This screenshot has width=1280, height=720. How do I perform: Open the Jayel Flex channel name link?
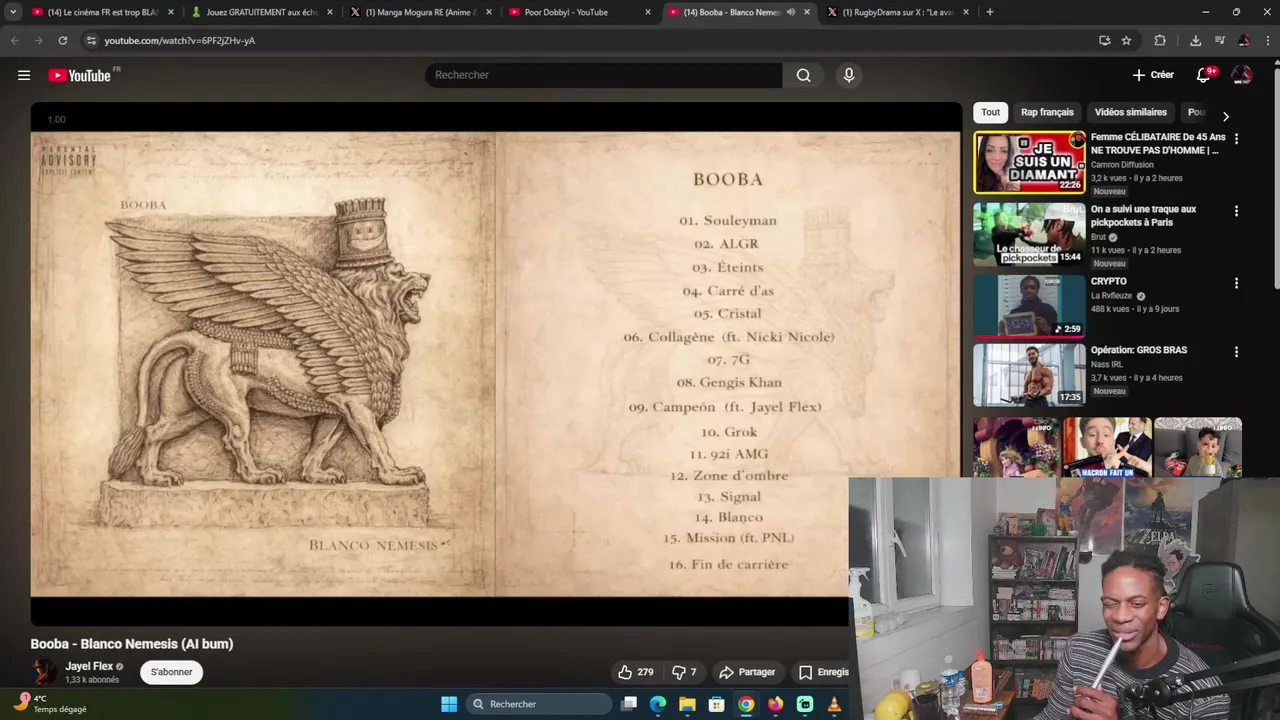(89, 666)
